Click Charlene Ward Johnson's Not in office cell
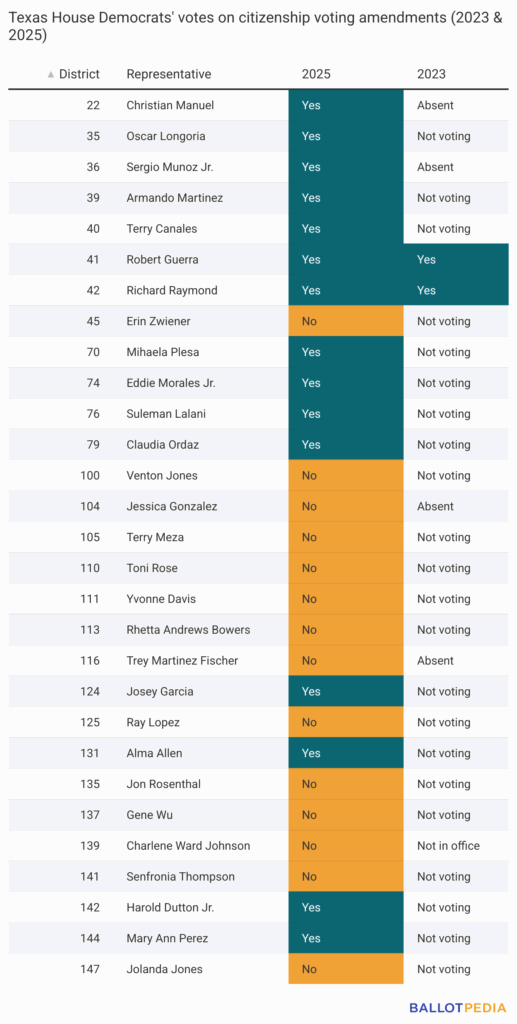Screen dimensions: 517x1024 click(x=448, y=846)
